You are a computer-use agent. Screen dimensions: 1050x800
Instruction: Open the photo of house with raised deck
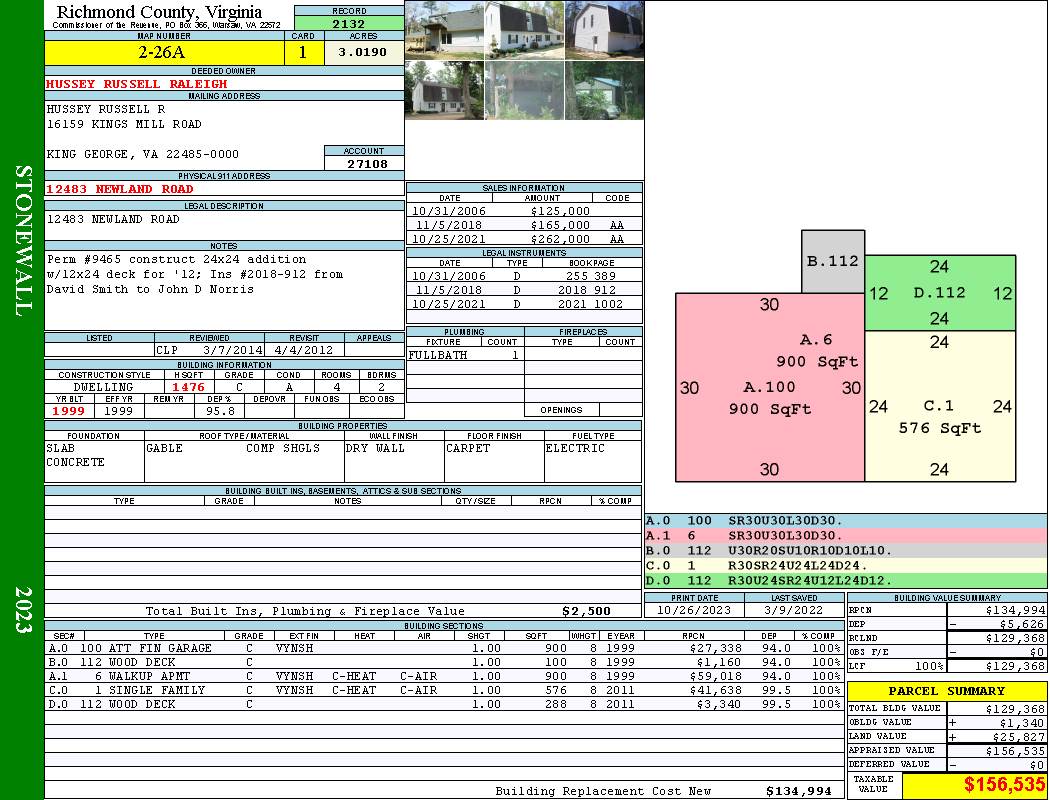point(444,31)
